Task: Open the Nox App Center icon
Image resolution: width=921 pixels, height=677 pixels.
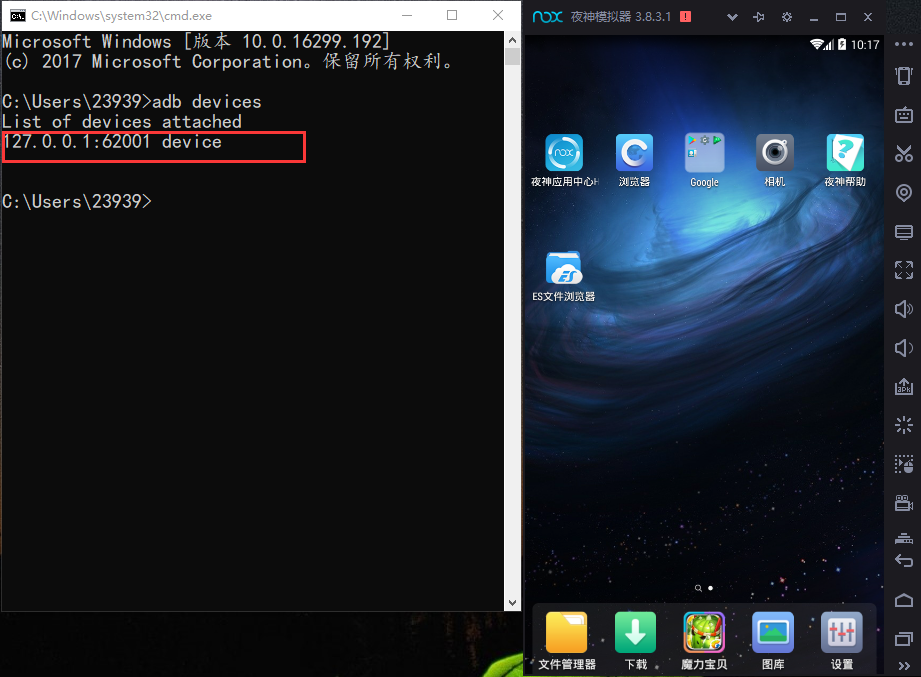Action: (x=564, y=153)
